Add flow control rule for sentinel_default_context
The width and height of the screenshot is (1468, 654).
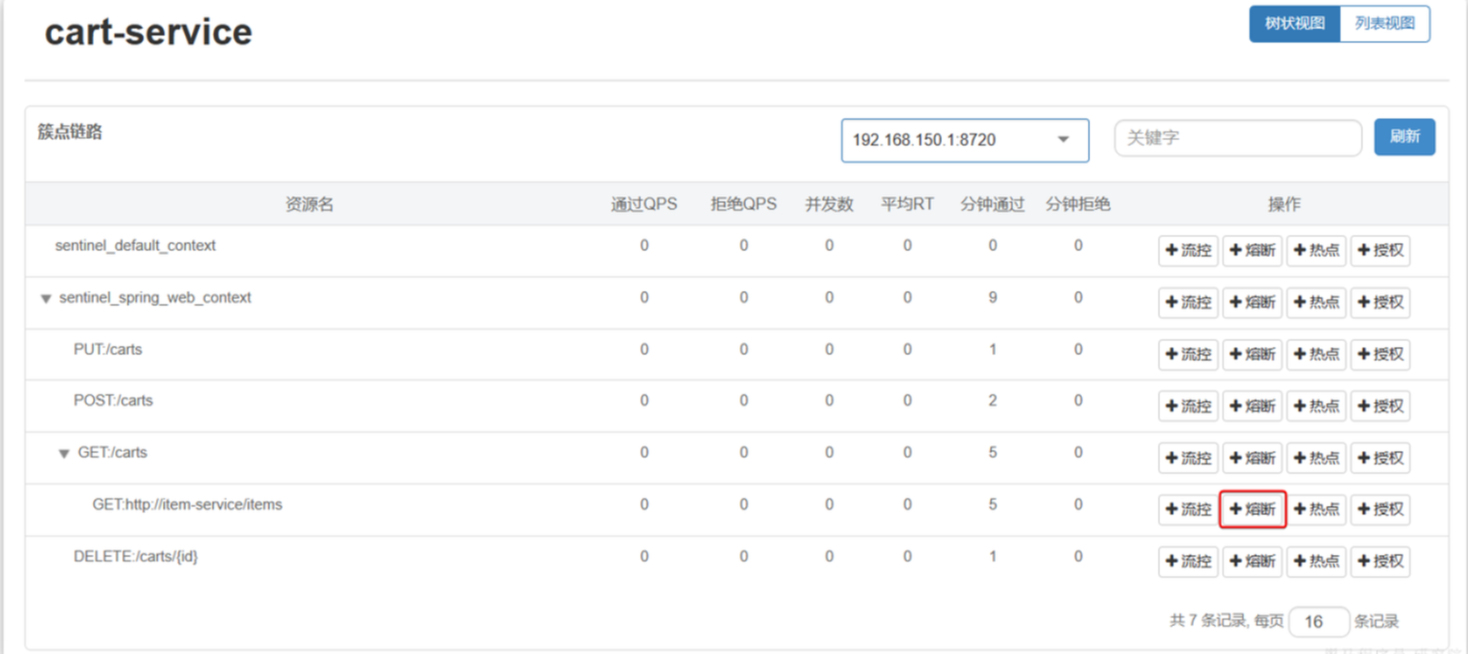(x=1188, y=251)
